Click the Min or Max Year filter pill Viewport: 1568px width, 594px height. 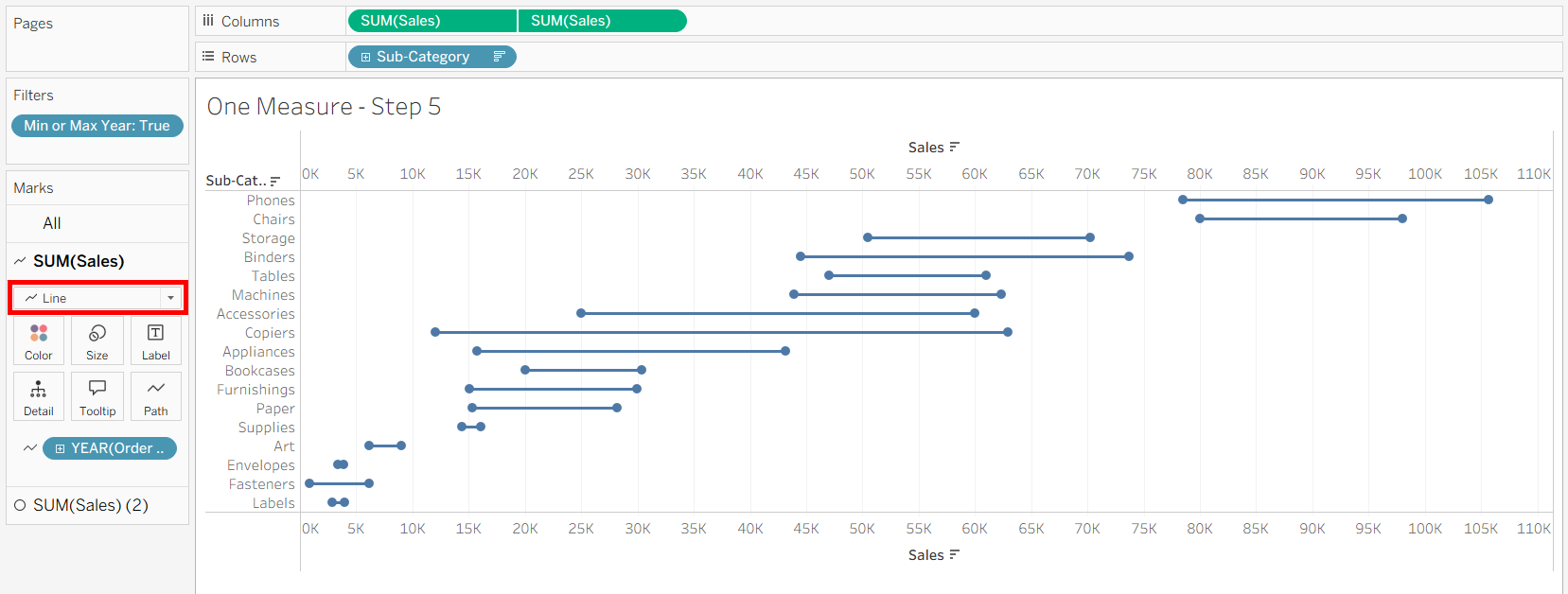tap(97, 126)
